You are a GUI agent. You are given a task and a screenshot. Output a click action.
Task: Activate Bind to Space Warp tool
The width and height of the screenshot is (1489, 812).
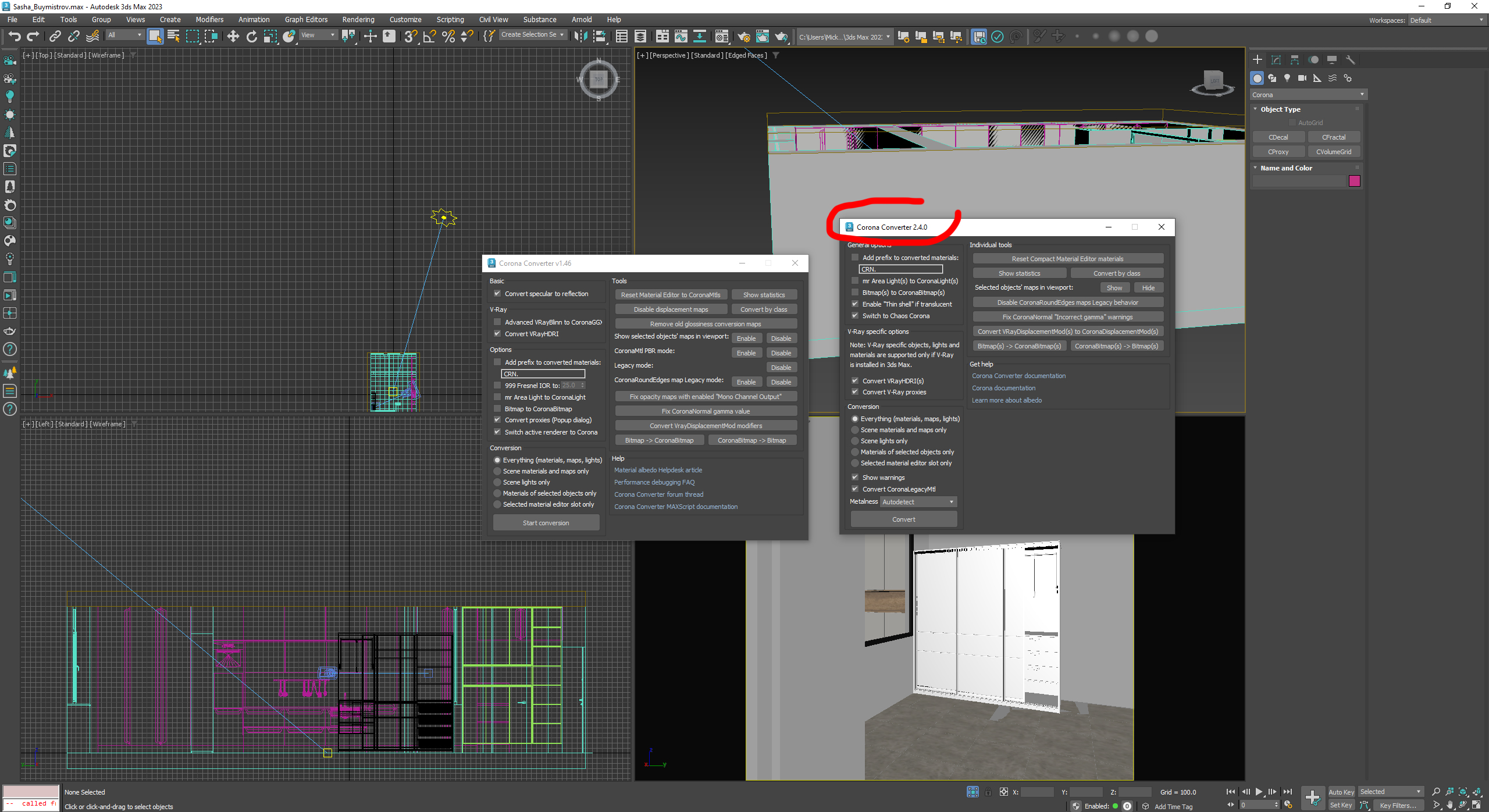coord(92,37)
